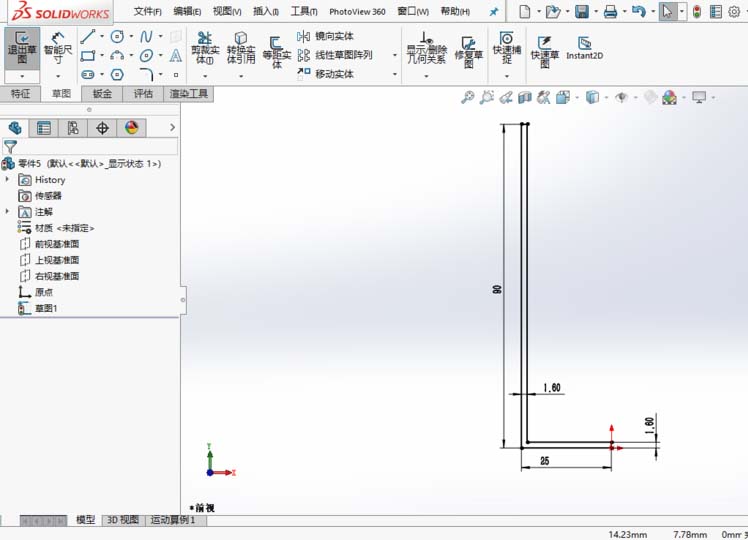
Task: Click the Section View icon
Action: tap(525, 98)
